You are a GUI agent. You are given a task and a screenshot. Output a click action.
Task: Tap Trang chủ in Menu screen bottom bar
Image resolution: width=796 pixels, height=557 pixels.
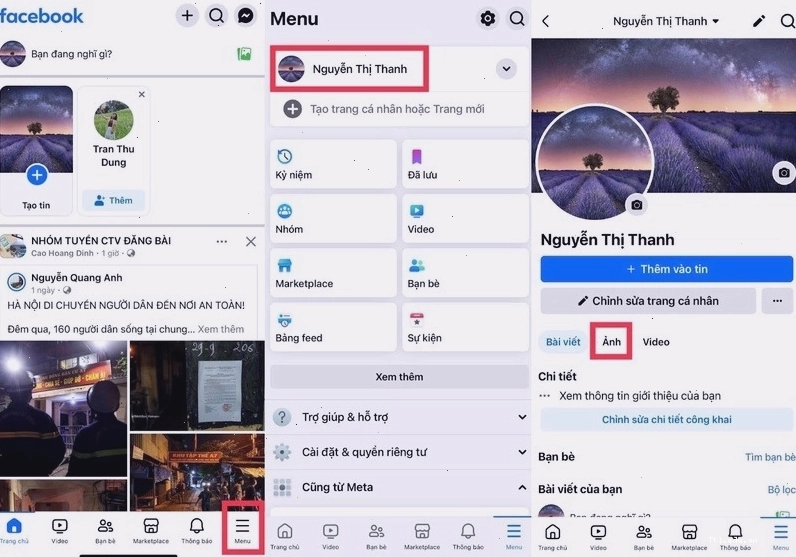pos(285,537)
